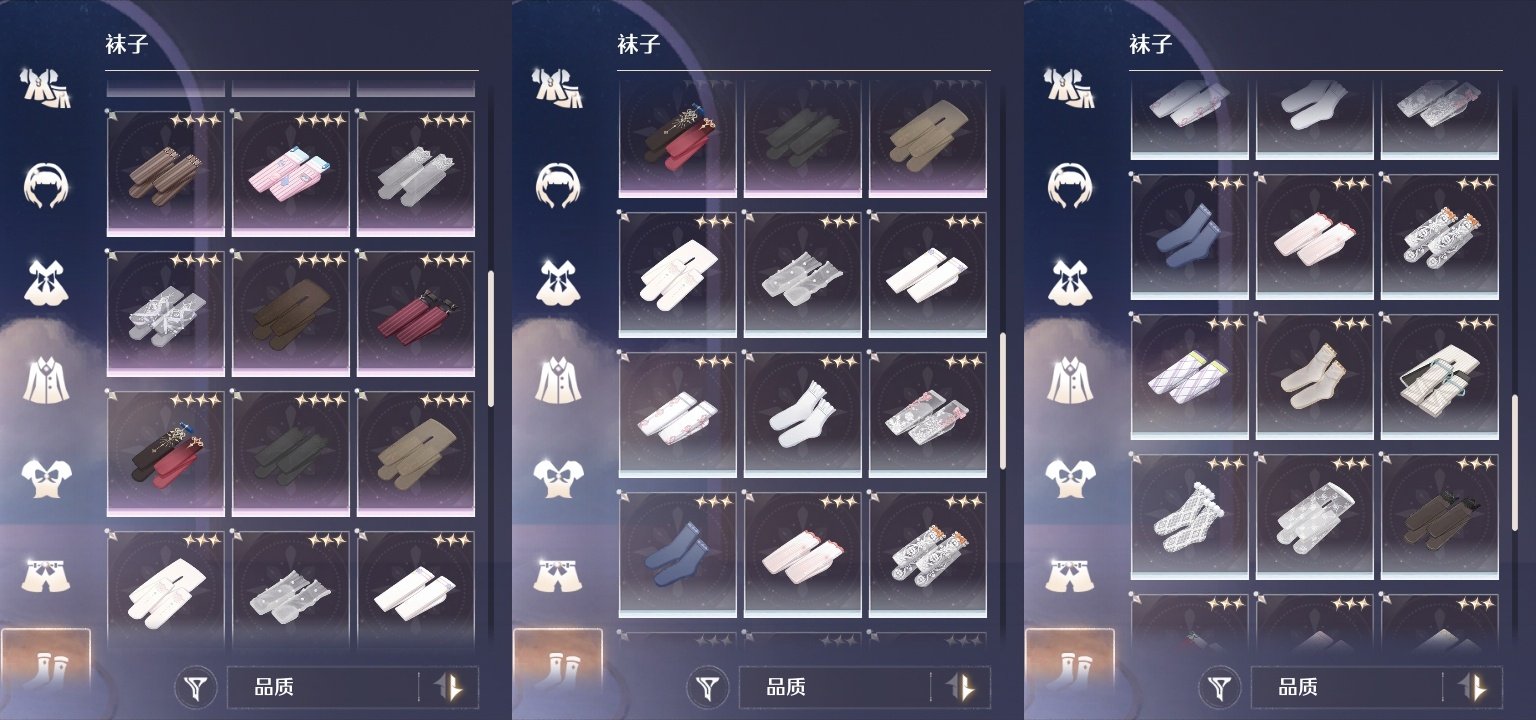Image resolution: width=1536 pixels, height=720 pixels.
Task: Expand the 品质 sorting menu in the right panel
Action: click(x=1346, y=688)
